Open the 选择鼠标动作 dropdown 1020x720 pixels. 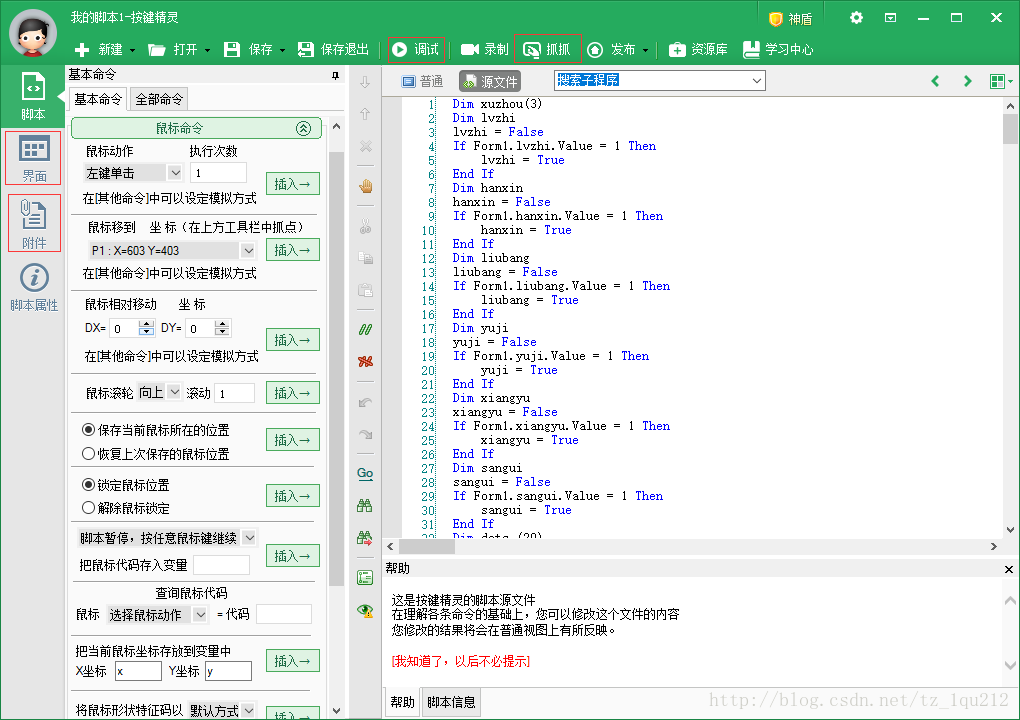click(200, 614)
